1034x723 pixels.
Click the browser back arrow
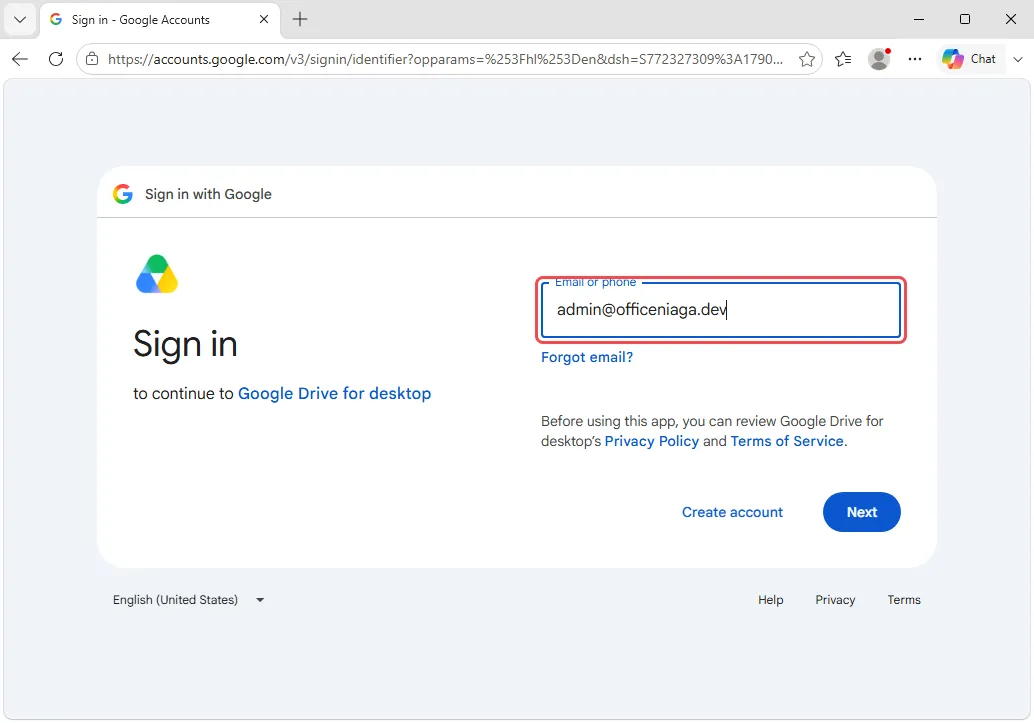pyautogui.click(x=20, y=59)
